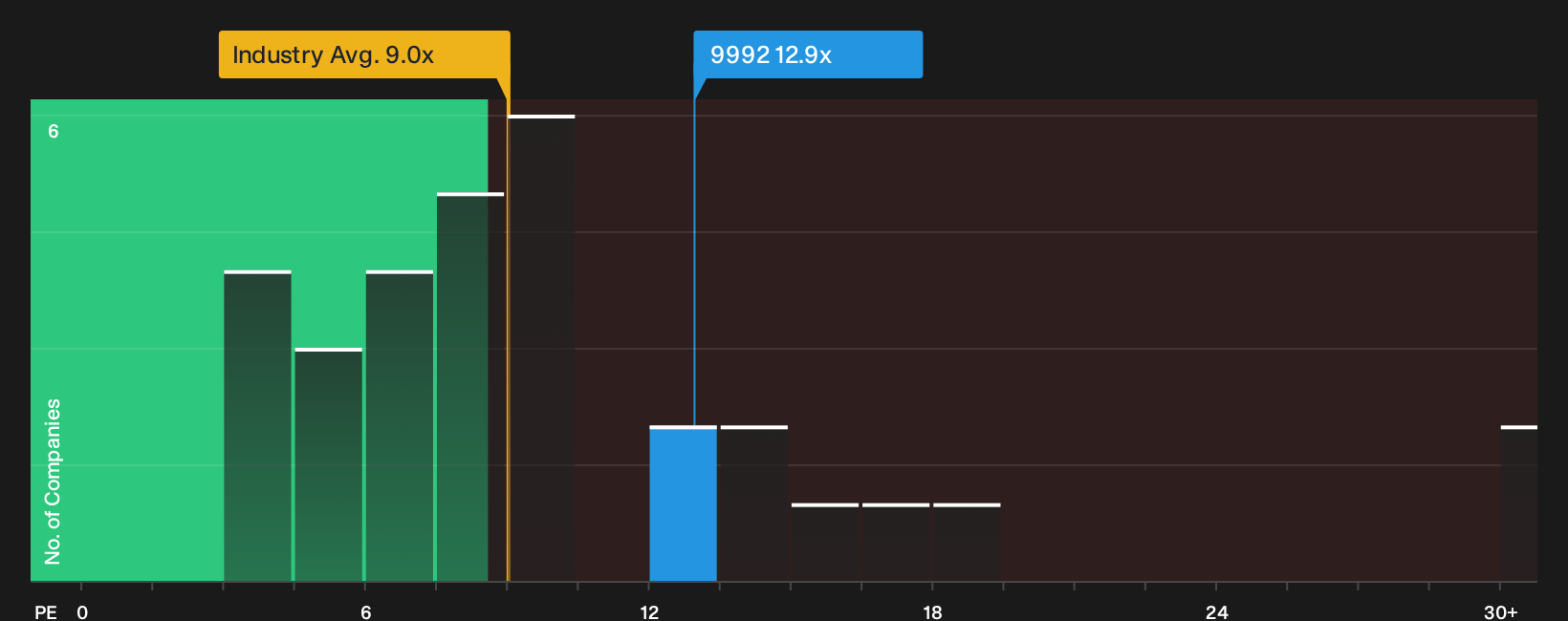
Task: Click the x-axis label 24
Action: pos(1216,611)
